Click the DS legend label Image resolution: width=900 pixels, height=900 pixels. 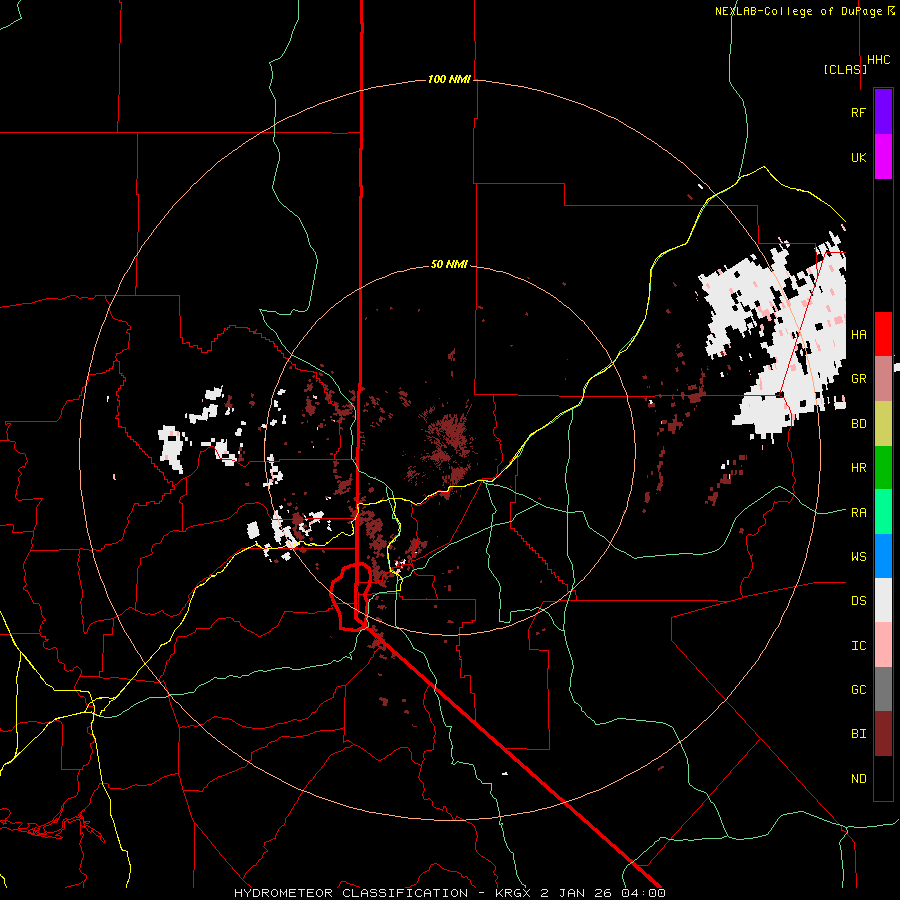coord(858,601)
